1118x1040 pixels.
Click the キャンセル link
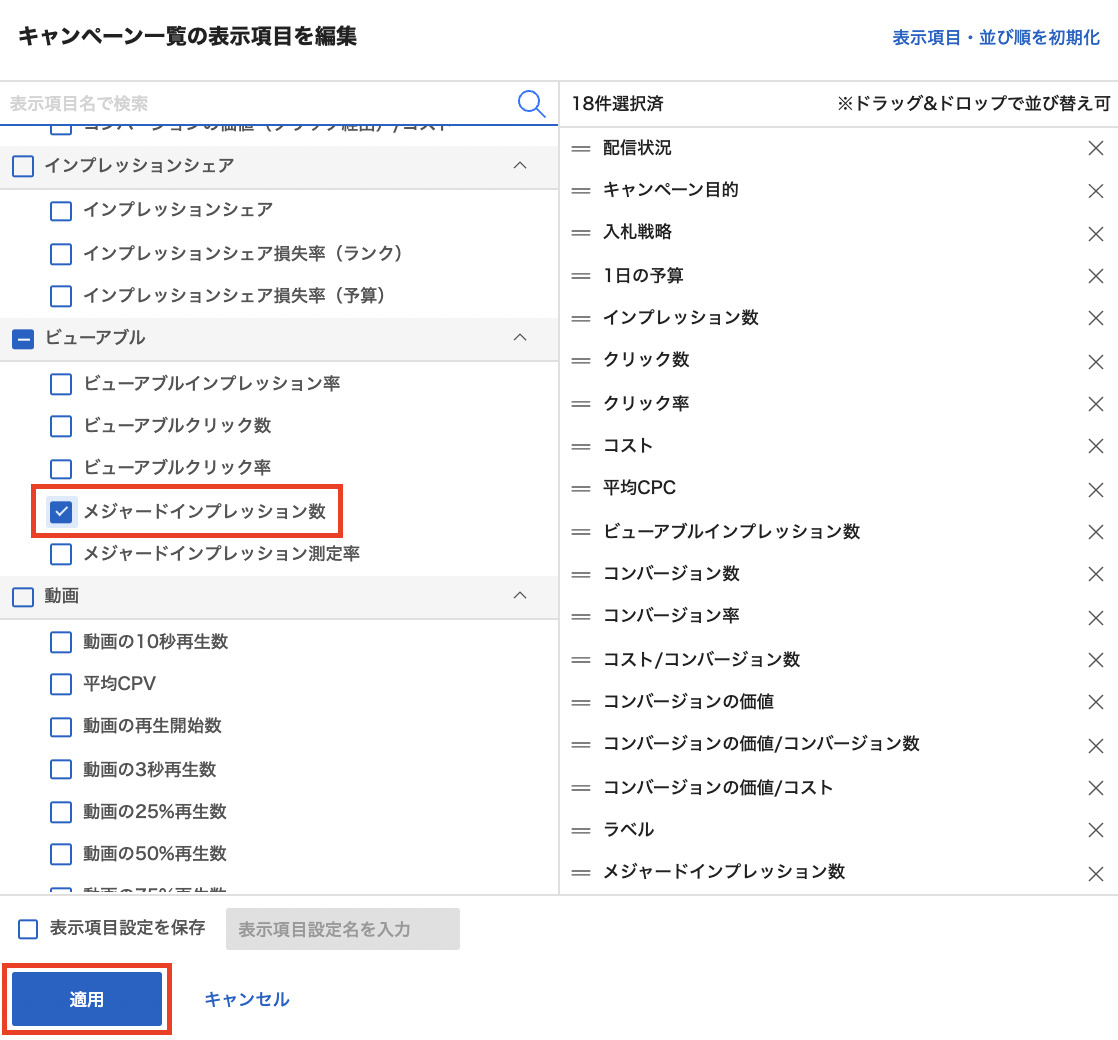pos(247,999)
